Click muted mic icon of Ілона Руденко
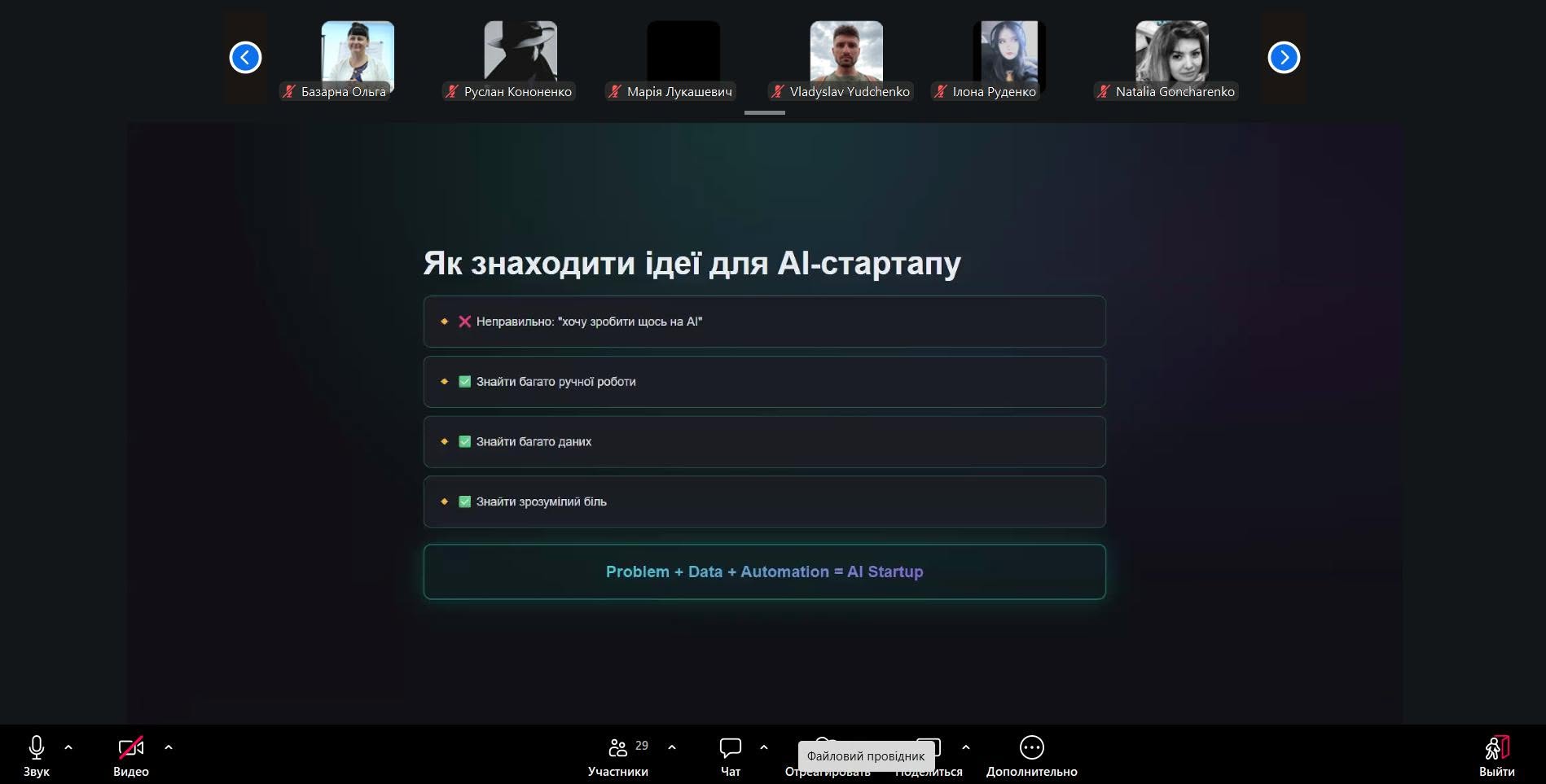The image size is (1546, 784). point(941,92)
